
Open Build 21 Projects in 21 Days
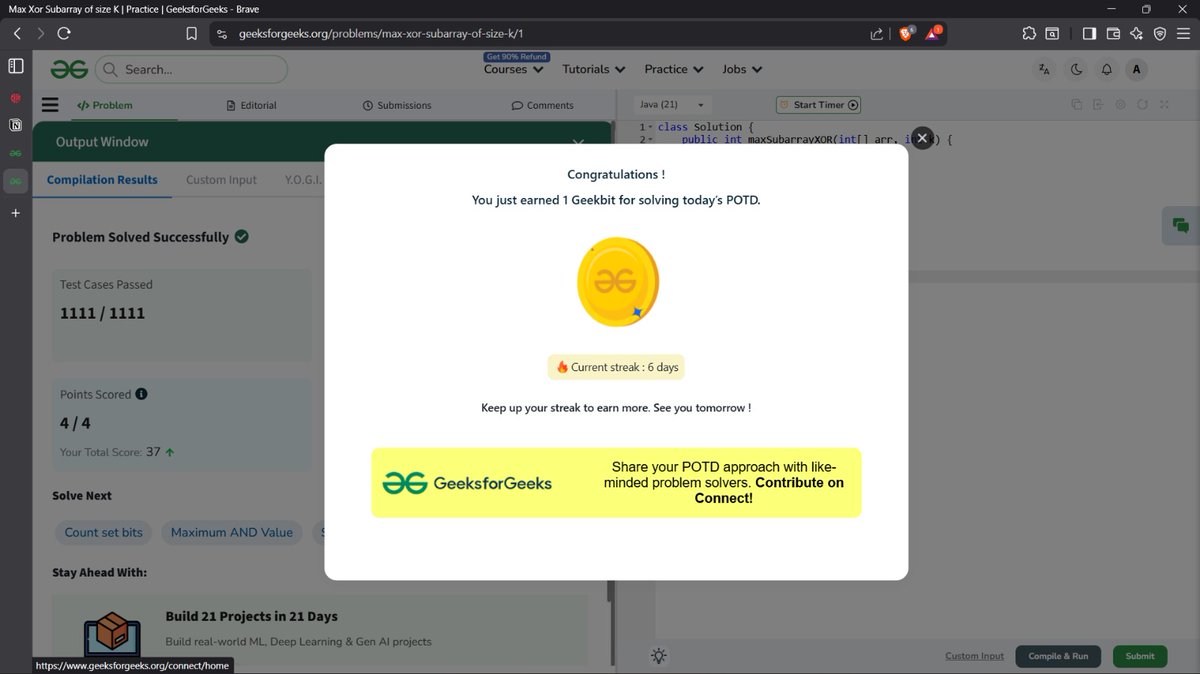pos(320,628)
